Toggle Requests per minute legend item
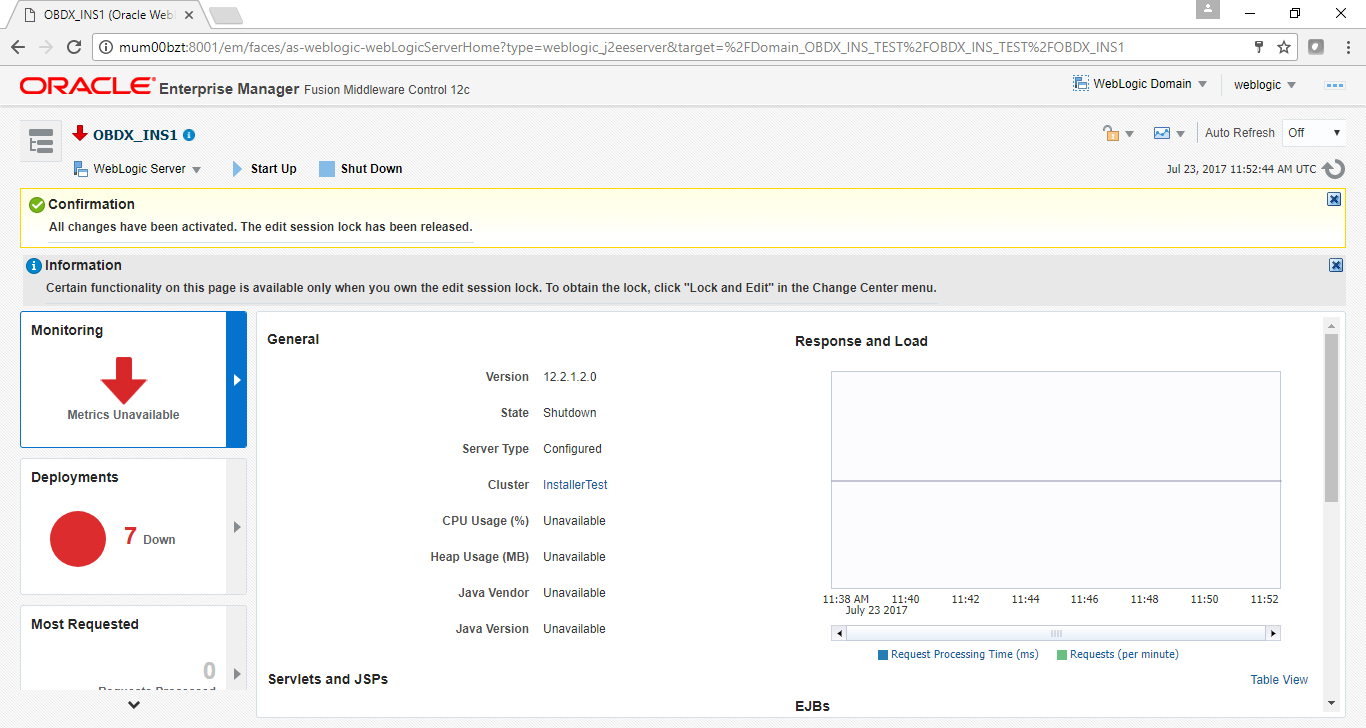The width and height of the screenshot is (1366, 728). click(1117, 655)
